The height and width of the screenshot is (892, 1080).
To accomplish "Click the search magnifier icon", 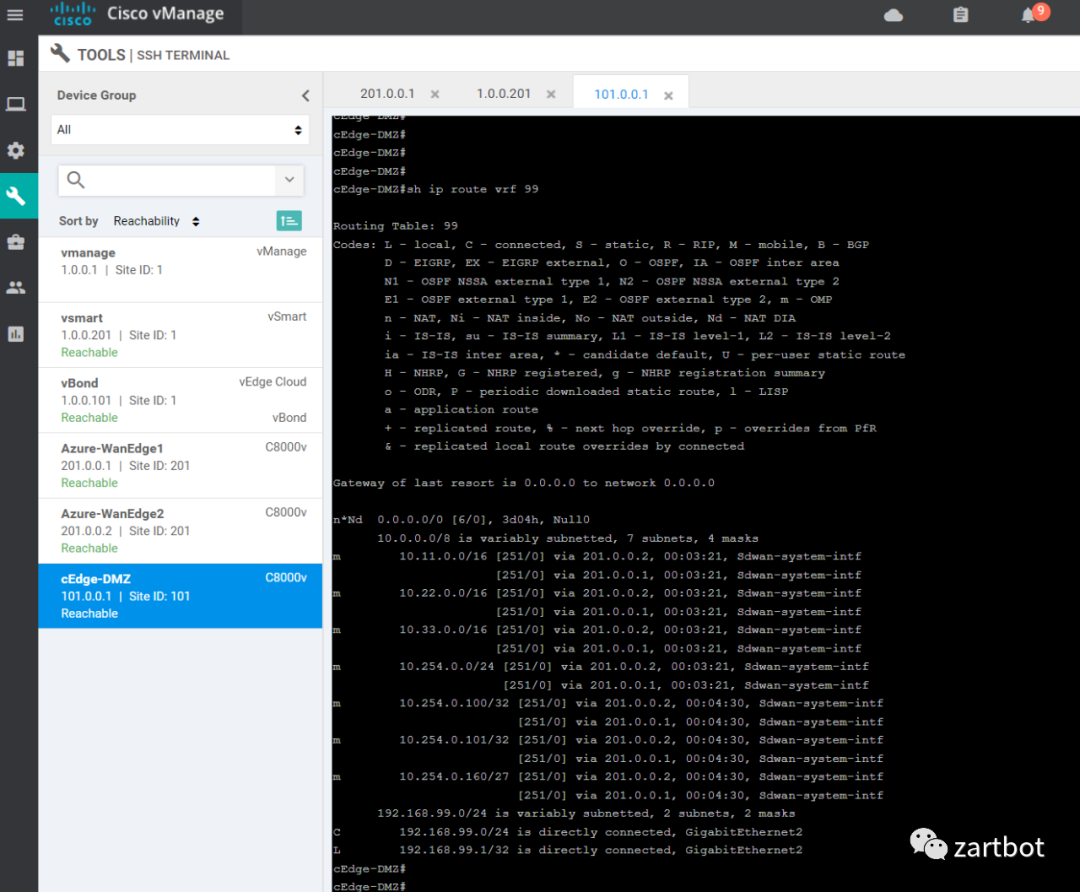I will click(76, 180).
